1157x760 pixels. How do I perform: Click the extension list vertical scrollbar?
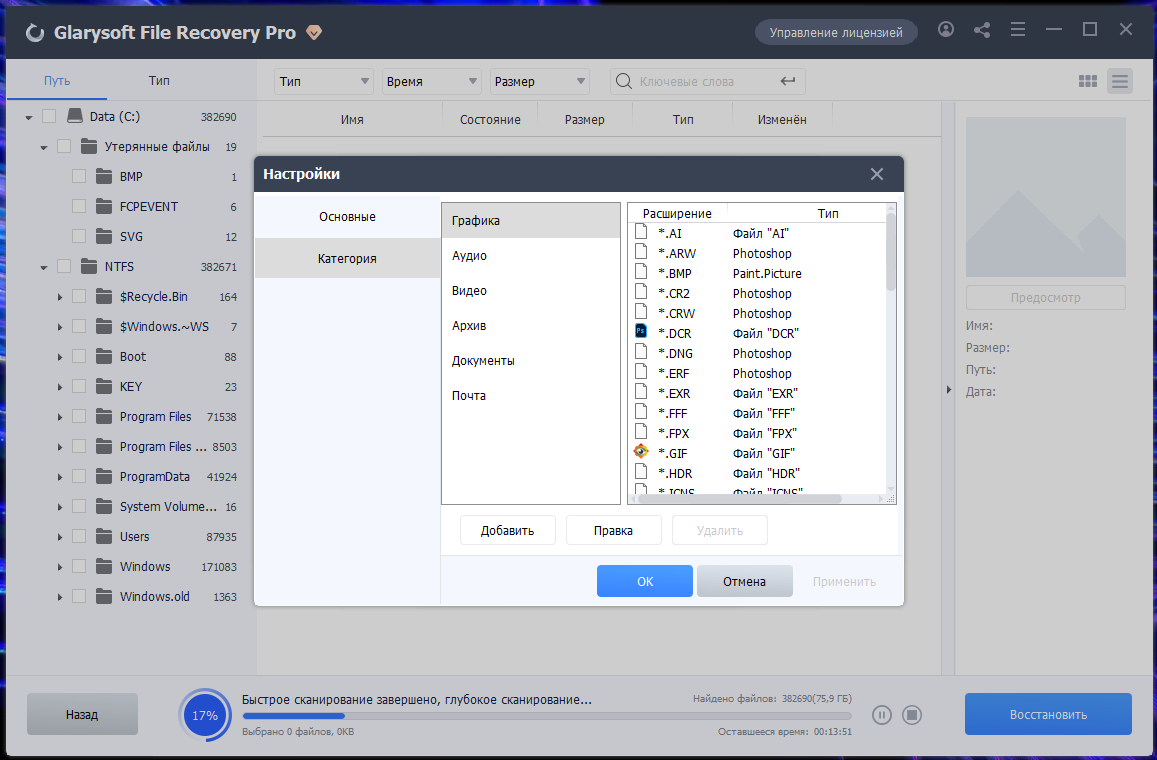pos(891,251)
